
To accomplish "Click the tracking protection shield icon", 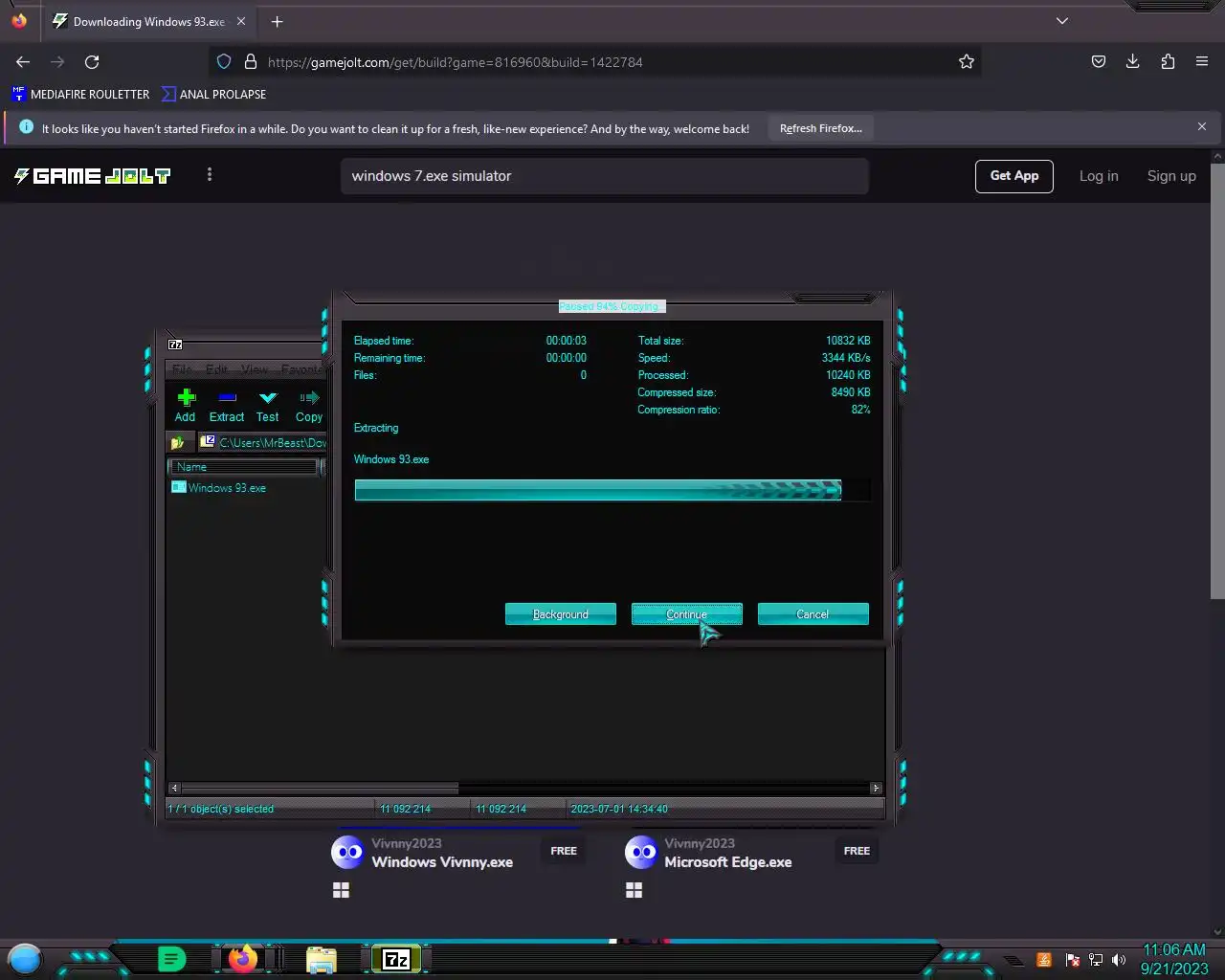I will point(224,62).
